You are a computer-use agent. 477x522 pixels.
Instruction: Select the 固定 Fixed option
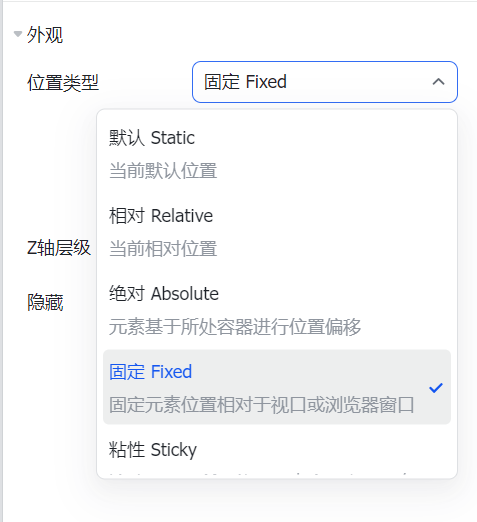(x=150, y=372)
